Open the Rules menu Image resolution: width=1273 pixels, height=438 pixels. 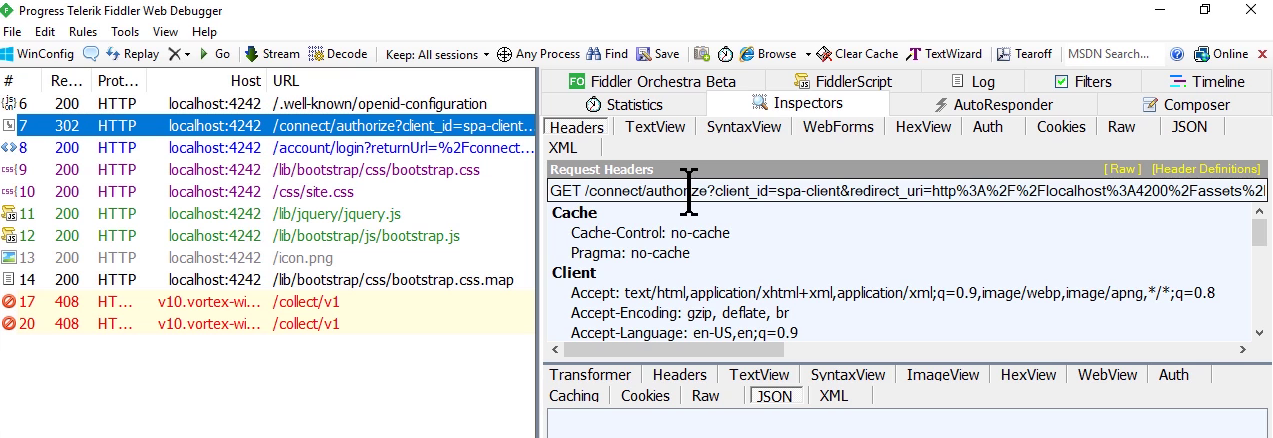83,32
